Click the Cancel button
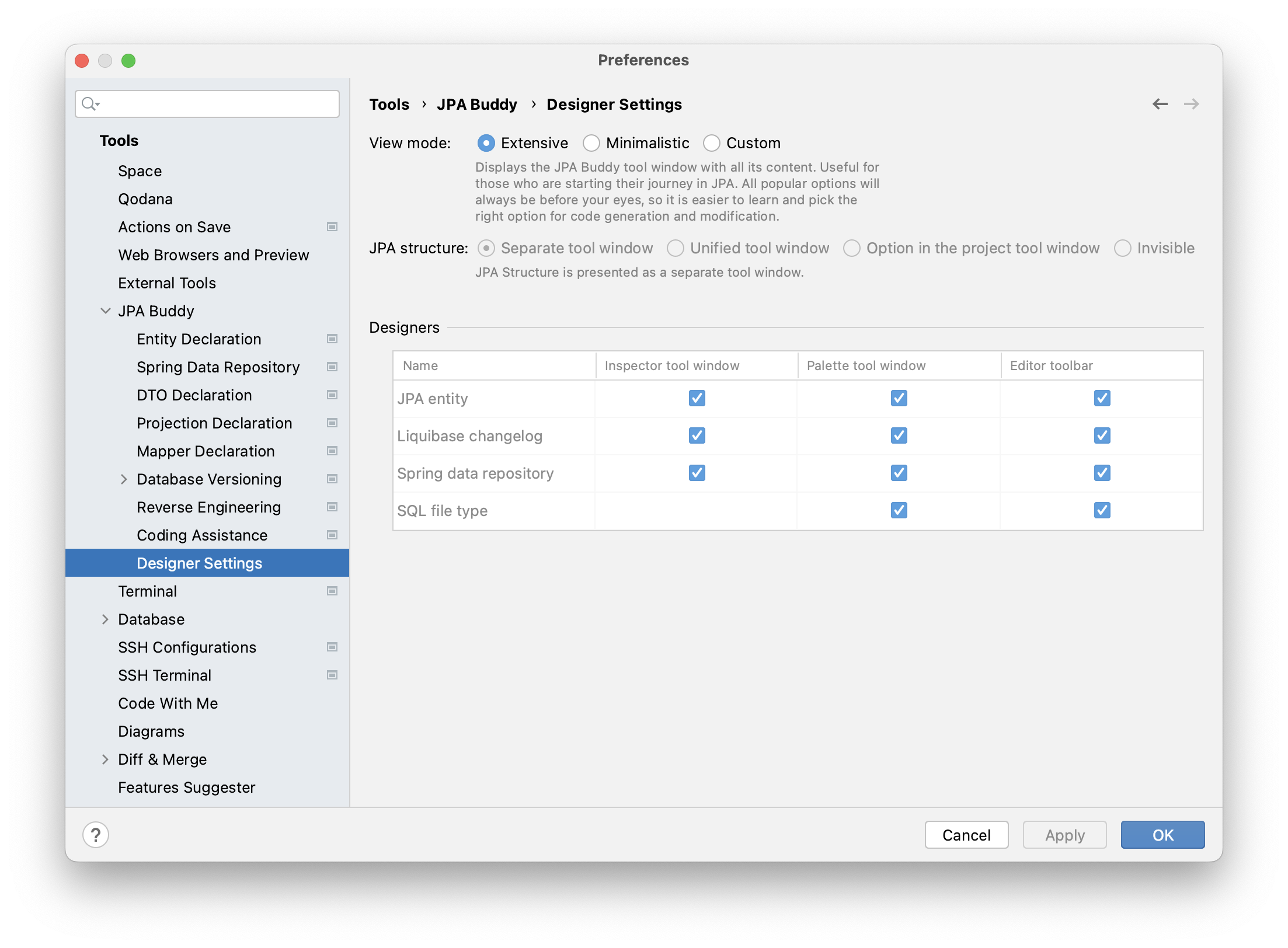 click(x=966, y=835)
